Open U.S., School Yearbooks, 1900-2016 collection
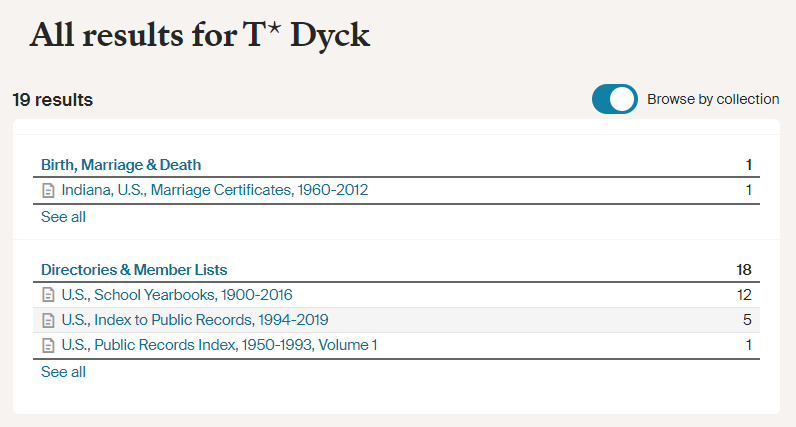796x427 pixels. (177, 295)
